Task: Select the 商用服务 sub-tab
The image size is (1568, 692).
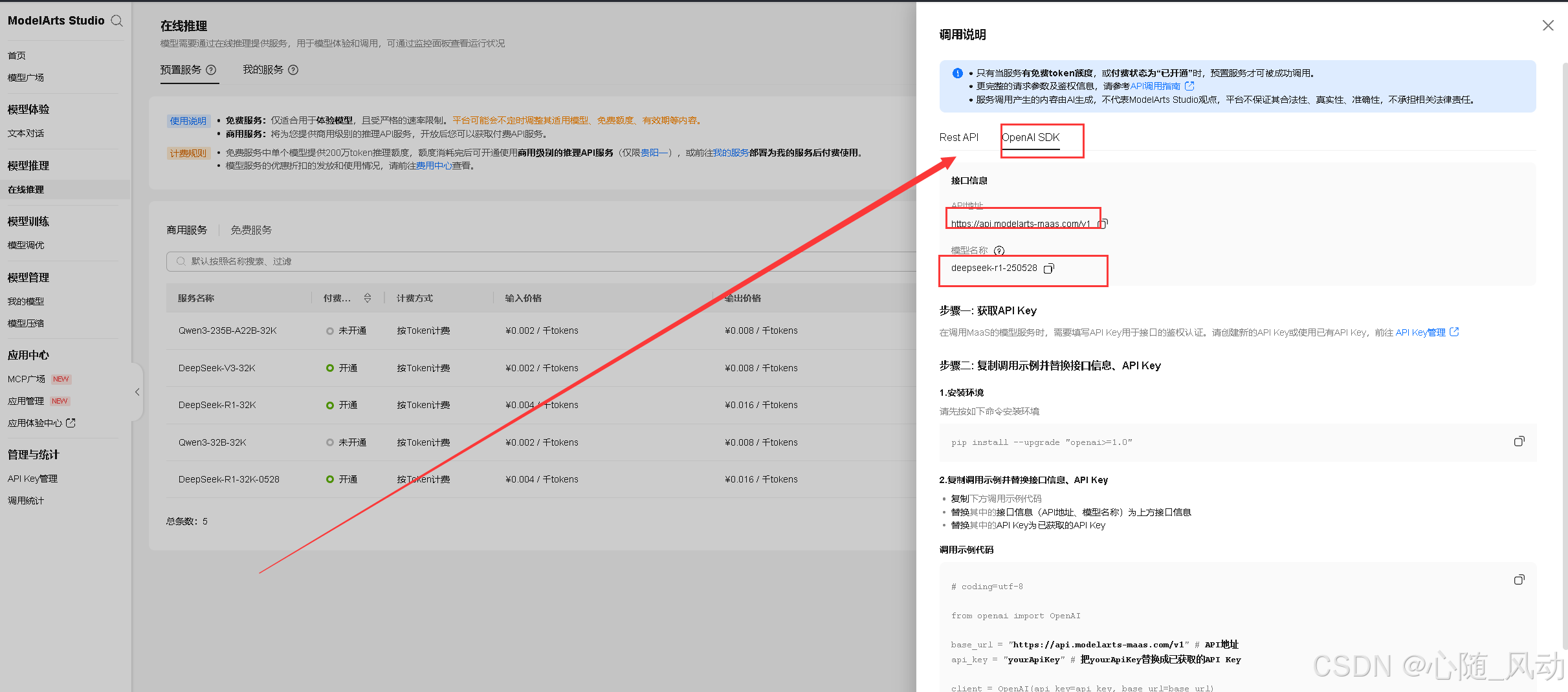Action: coord(187,230)
